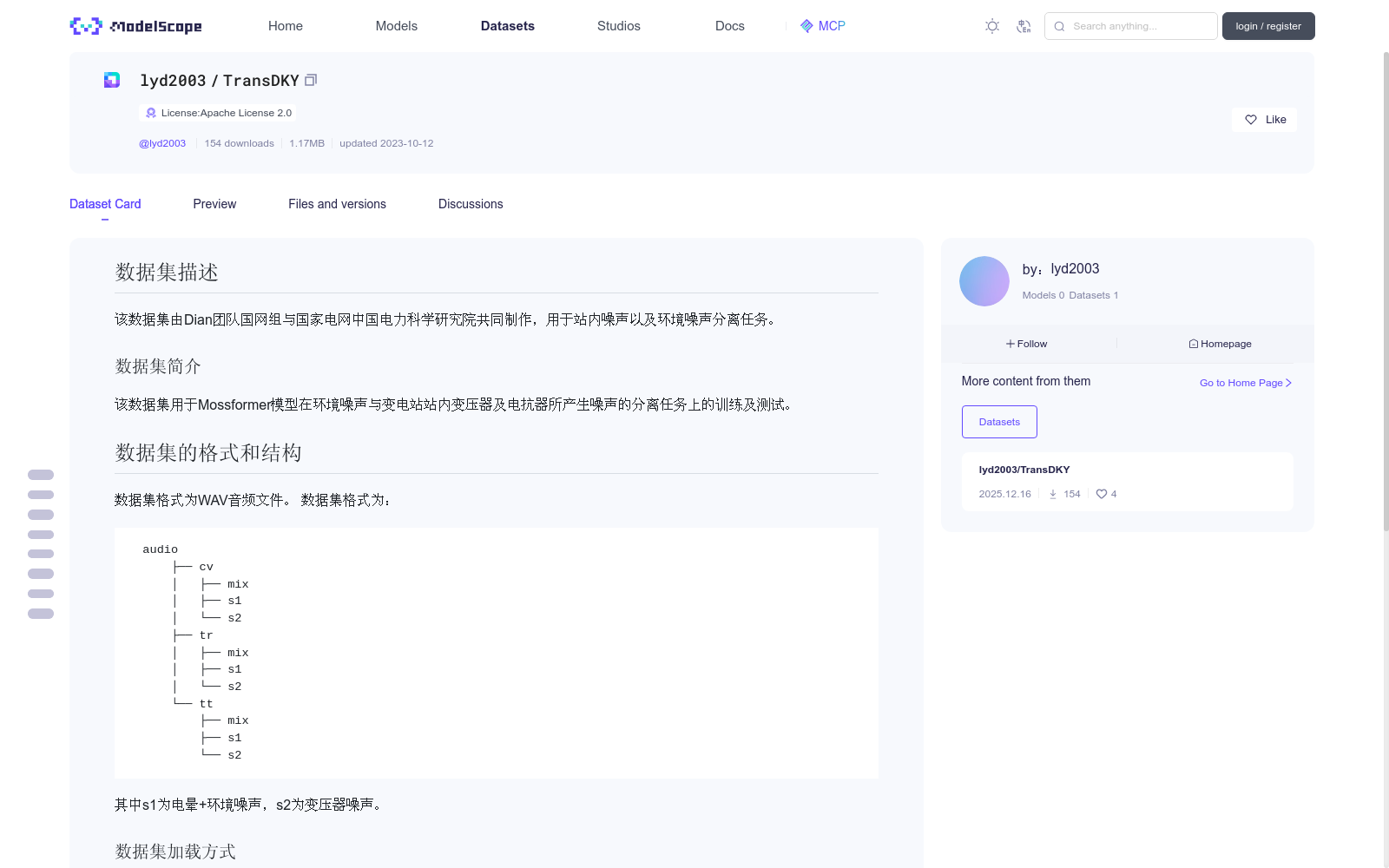The image size is (1389, 868).
Task: Click the 'audio' root line in code block
Action: [161, 549]
